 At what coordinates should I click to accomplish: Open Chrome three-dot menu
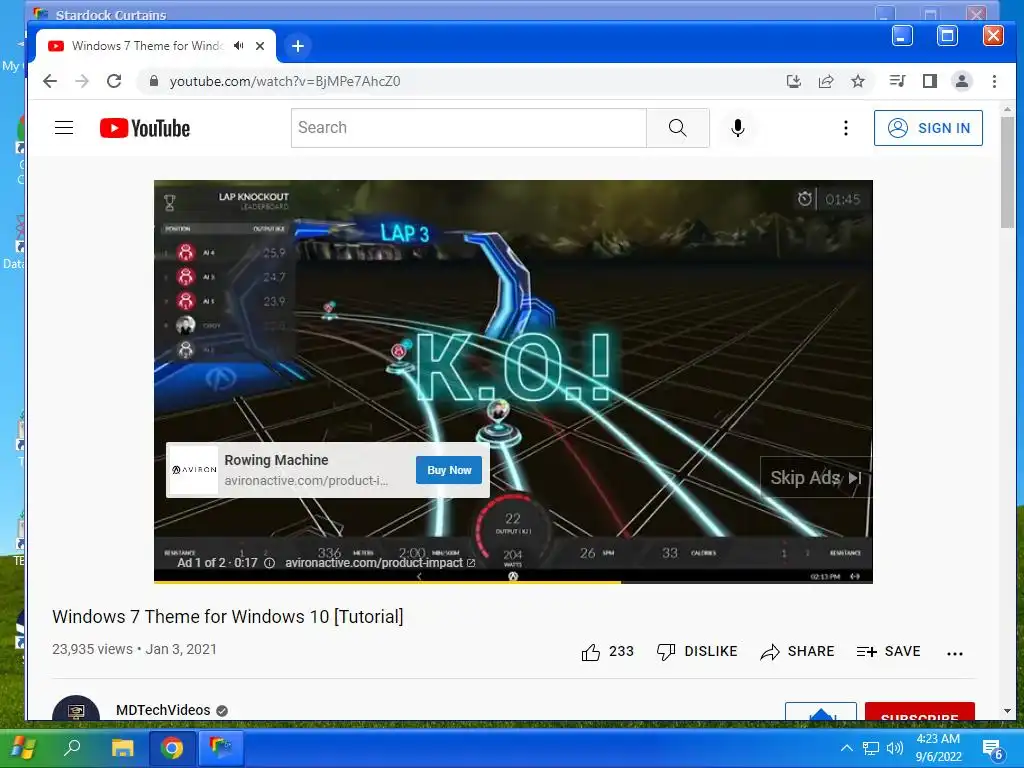(x=994, y=81)
